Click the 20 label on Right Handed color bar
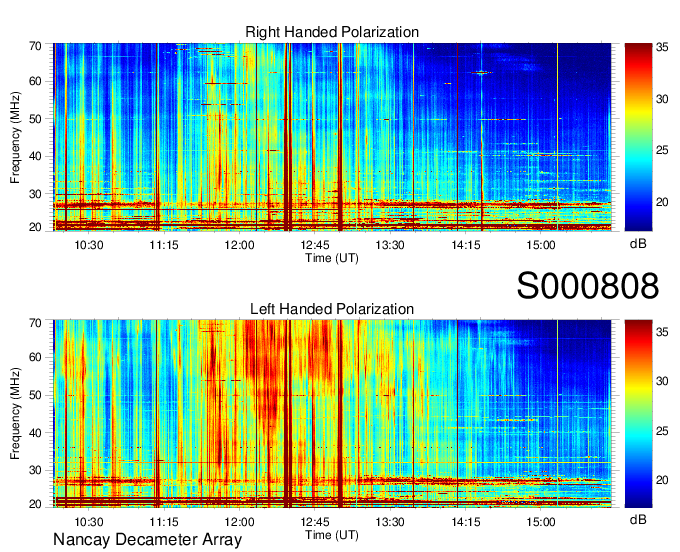Screen dimensions: 680x552 662,203
